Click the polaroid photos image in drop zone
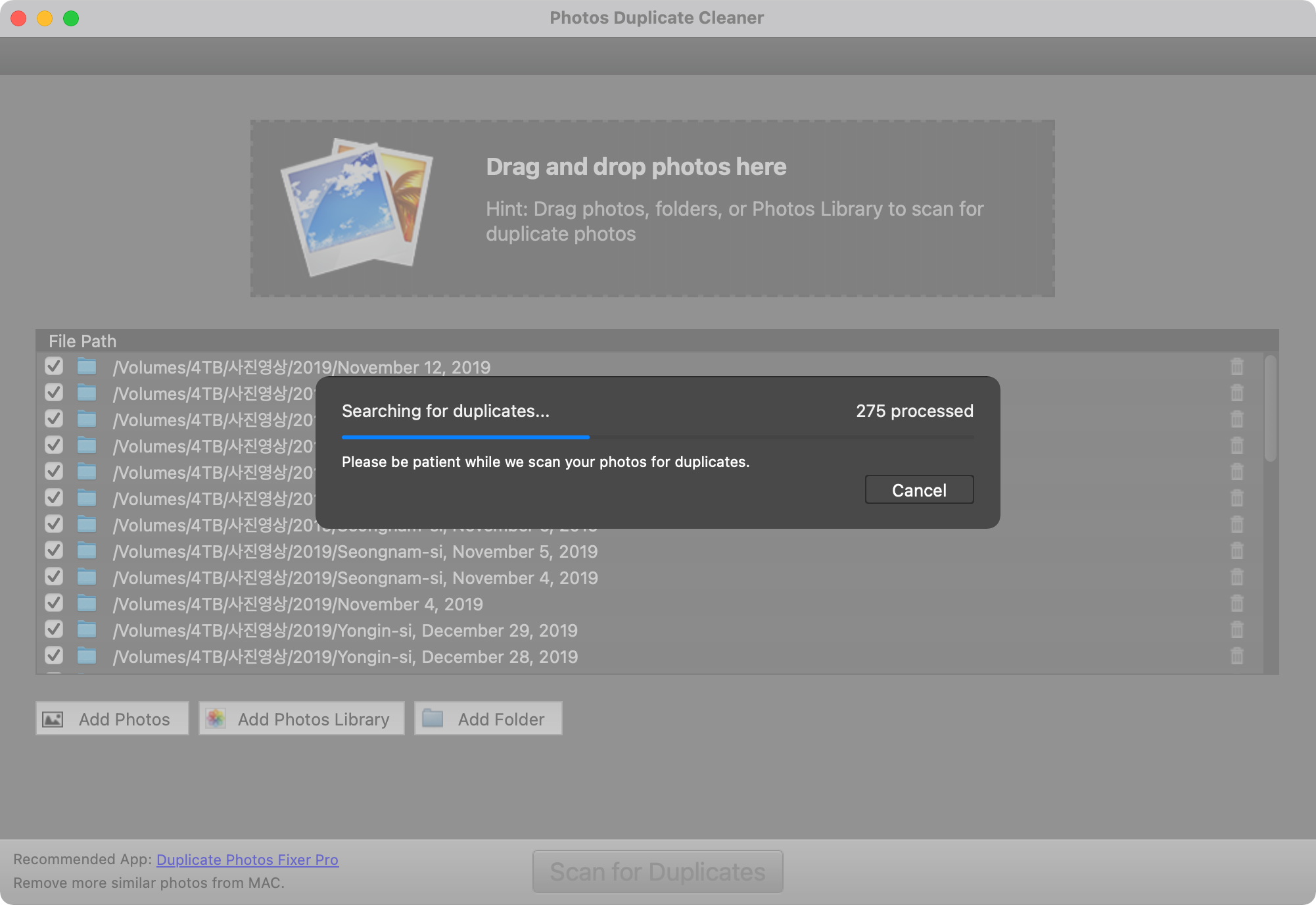This screenshot has height=905, width=1316. click(357, 207)
